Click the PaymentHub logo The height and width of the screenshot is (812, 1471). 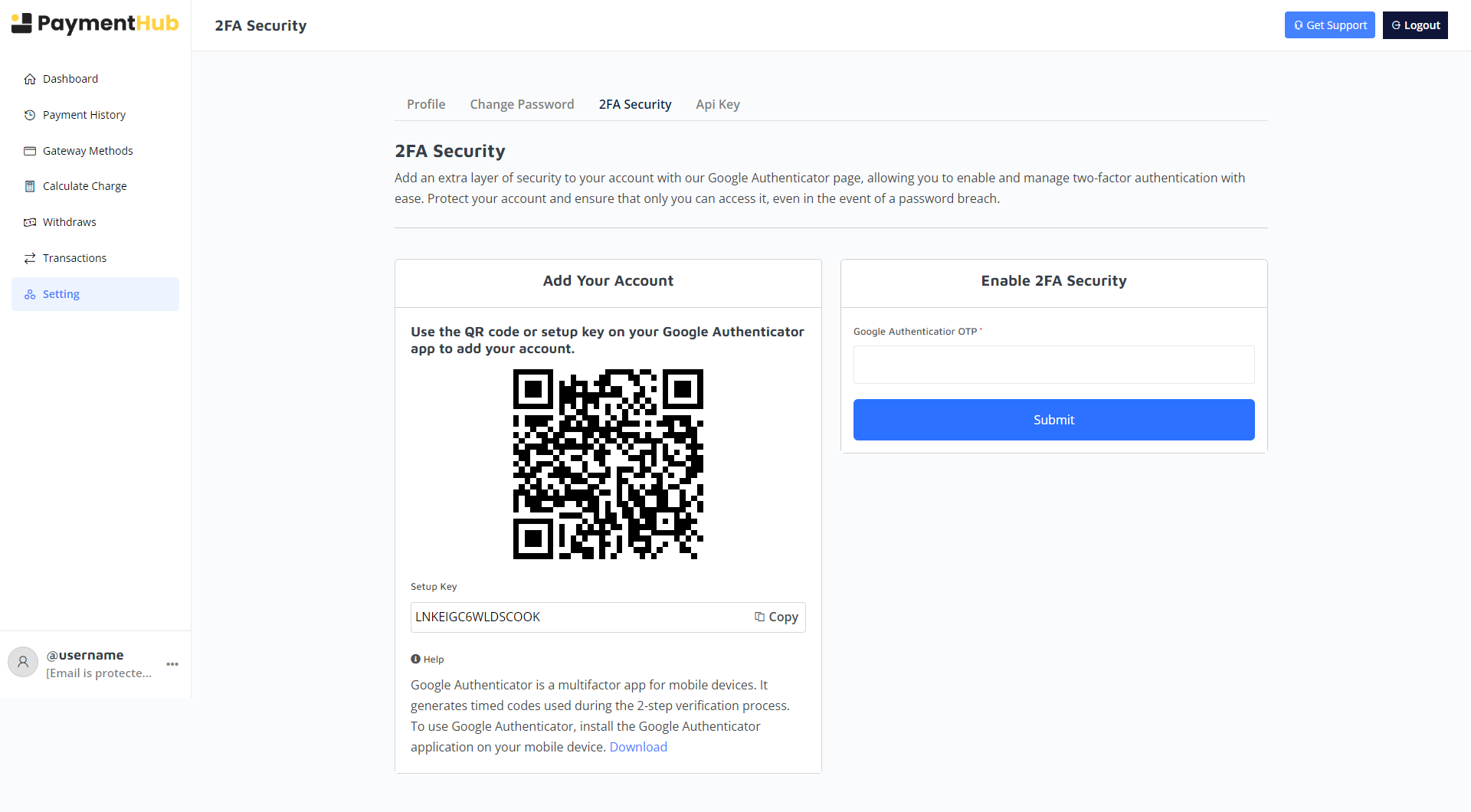95,24
